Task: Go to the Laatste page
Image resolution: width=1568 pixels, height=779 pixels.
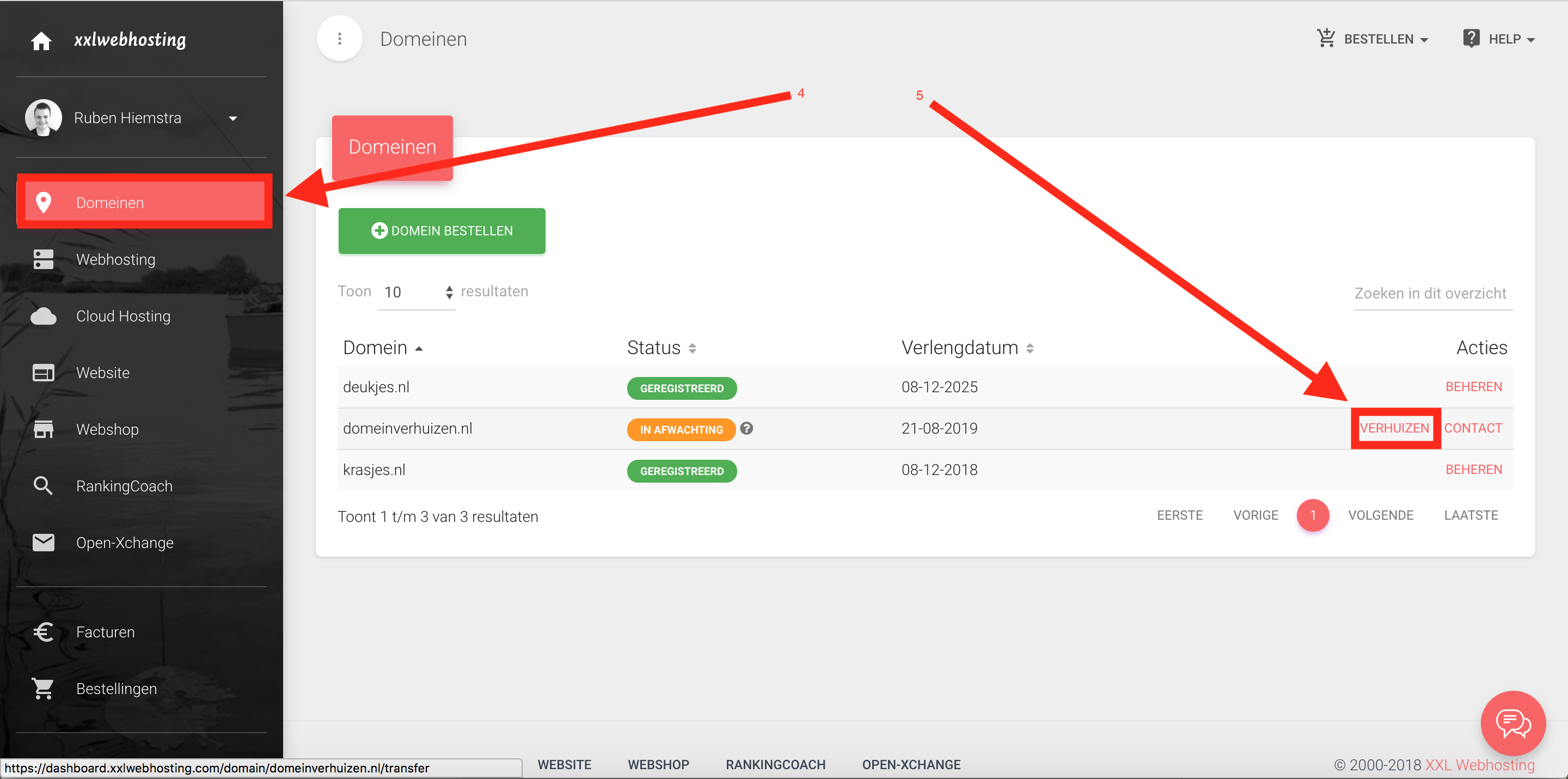Action: (1471, 515)
